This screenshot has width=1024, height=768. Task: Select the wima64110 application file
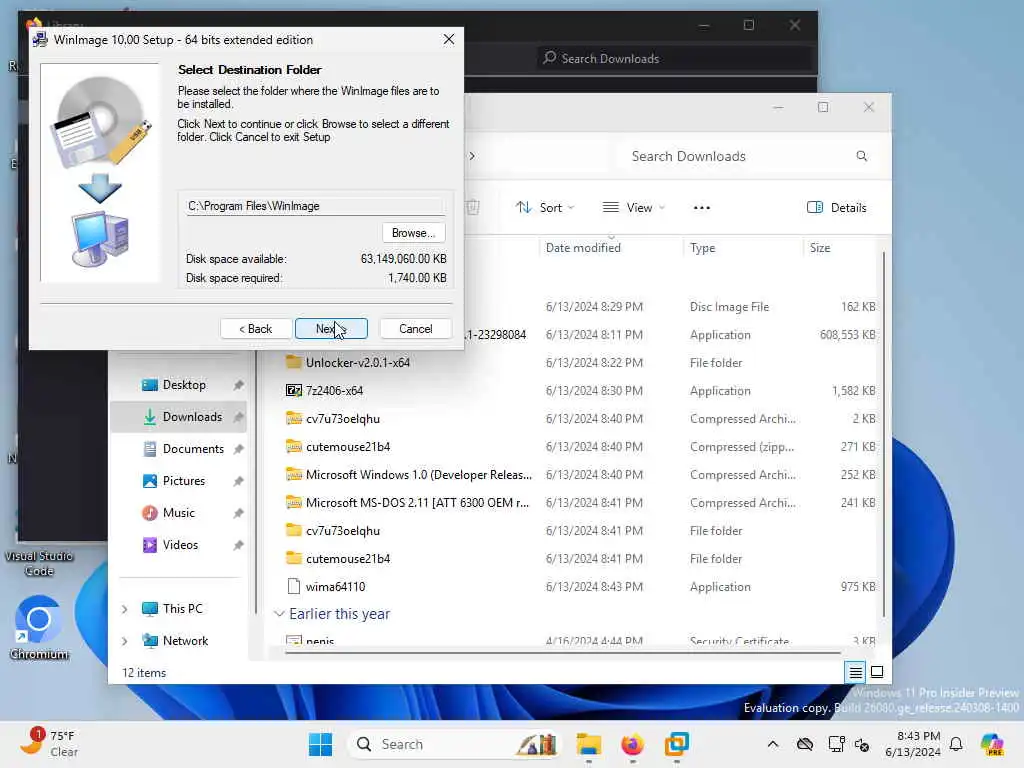336,587
